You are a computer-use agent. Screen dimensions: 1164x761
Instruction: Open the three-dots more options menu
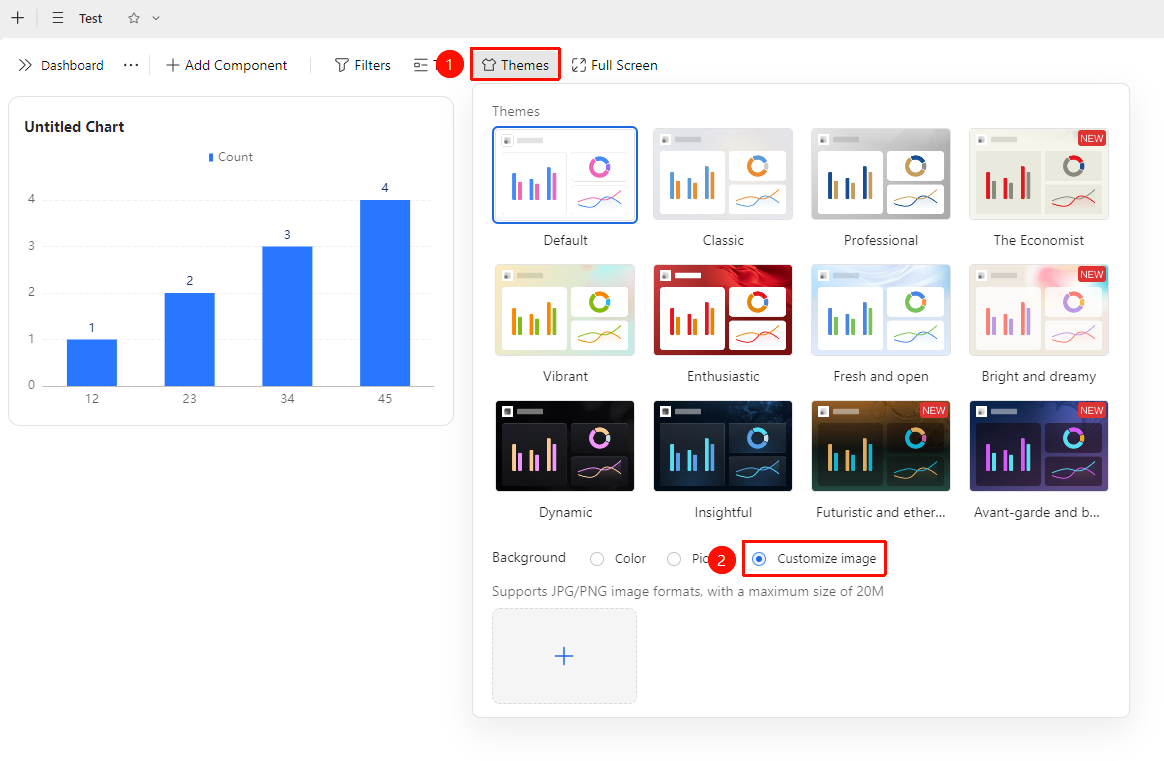tap(131, 65)
